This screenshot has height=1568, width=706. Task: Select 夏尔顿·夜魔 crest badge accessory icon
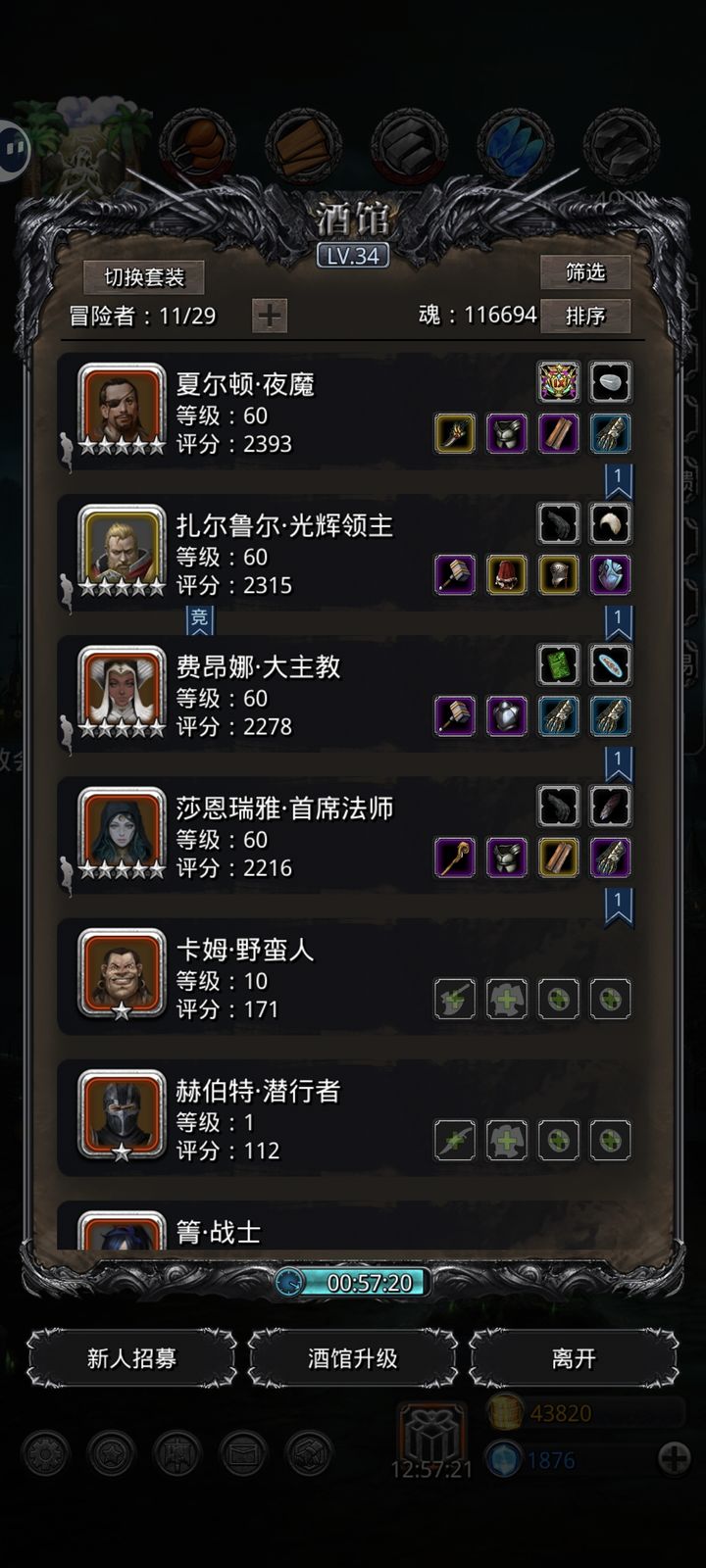(x=559, y=382)
